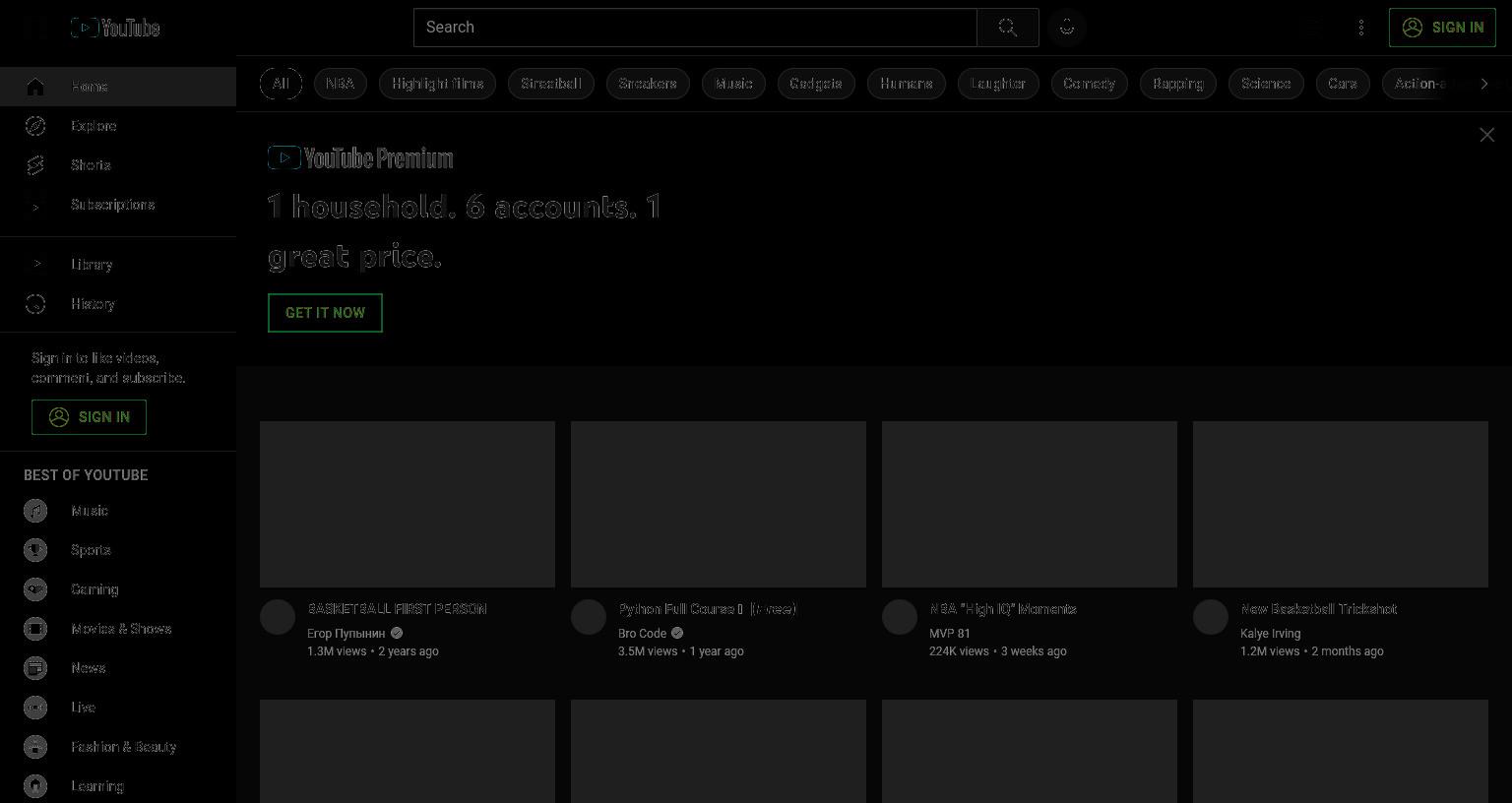Open the Егор Пупынин channel link

tap(346, 634)
